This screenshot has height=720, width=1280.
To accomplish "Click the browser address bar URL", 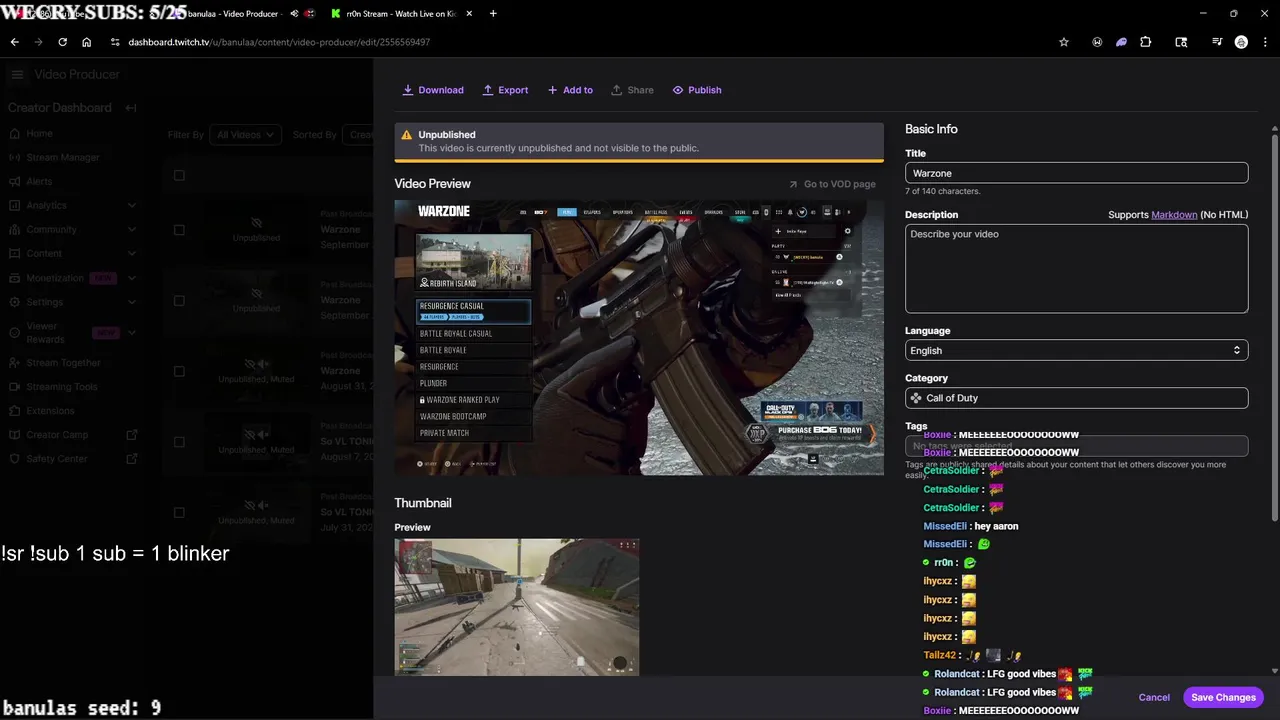I will click(x=279, y=42).
